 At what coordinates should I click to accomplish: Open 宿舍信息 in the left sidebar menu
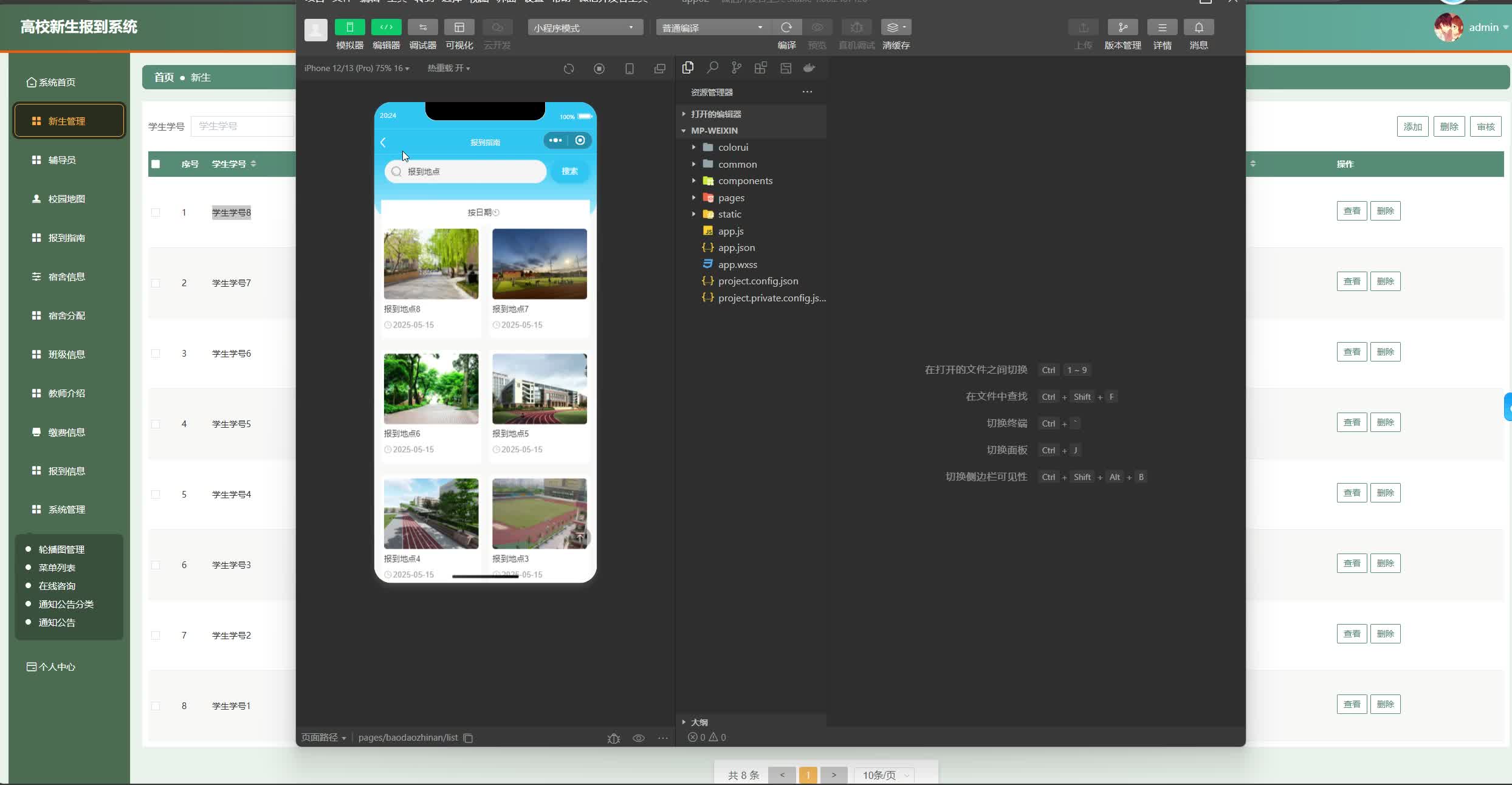tap(67, 276)
